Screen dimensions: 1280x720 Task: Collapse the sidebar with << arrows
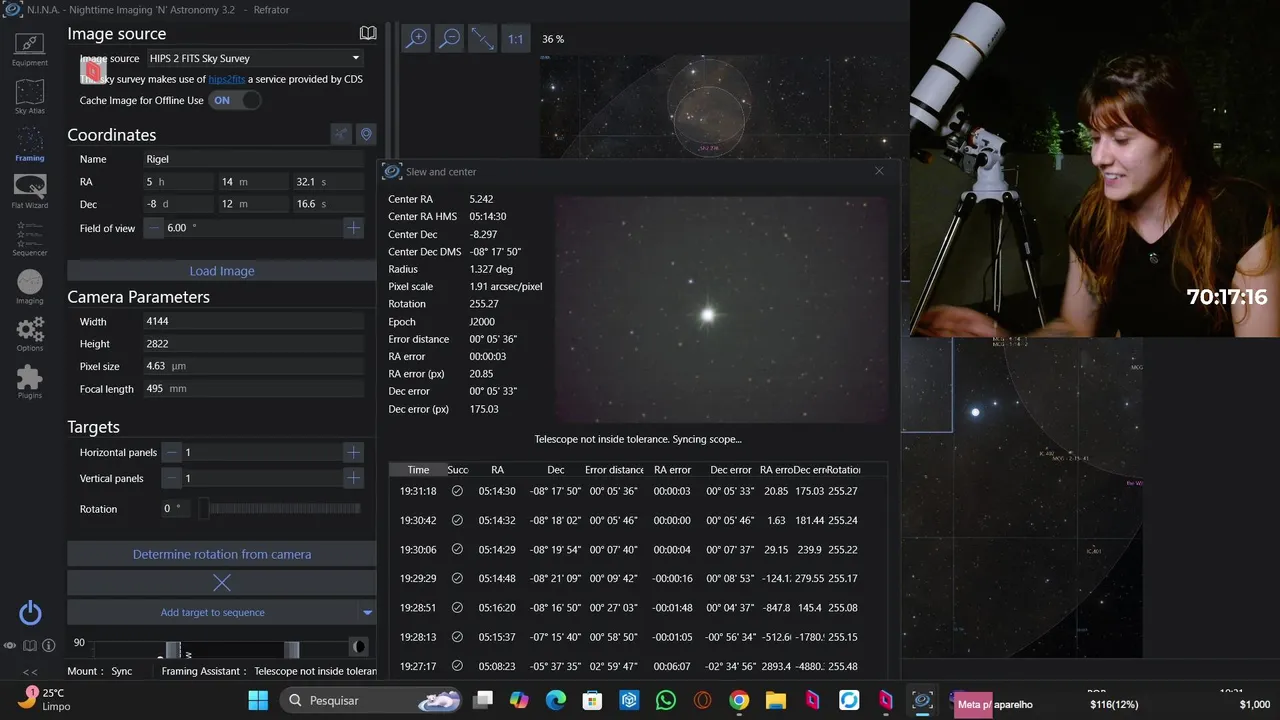[x=30, y=671]
